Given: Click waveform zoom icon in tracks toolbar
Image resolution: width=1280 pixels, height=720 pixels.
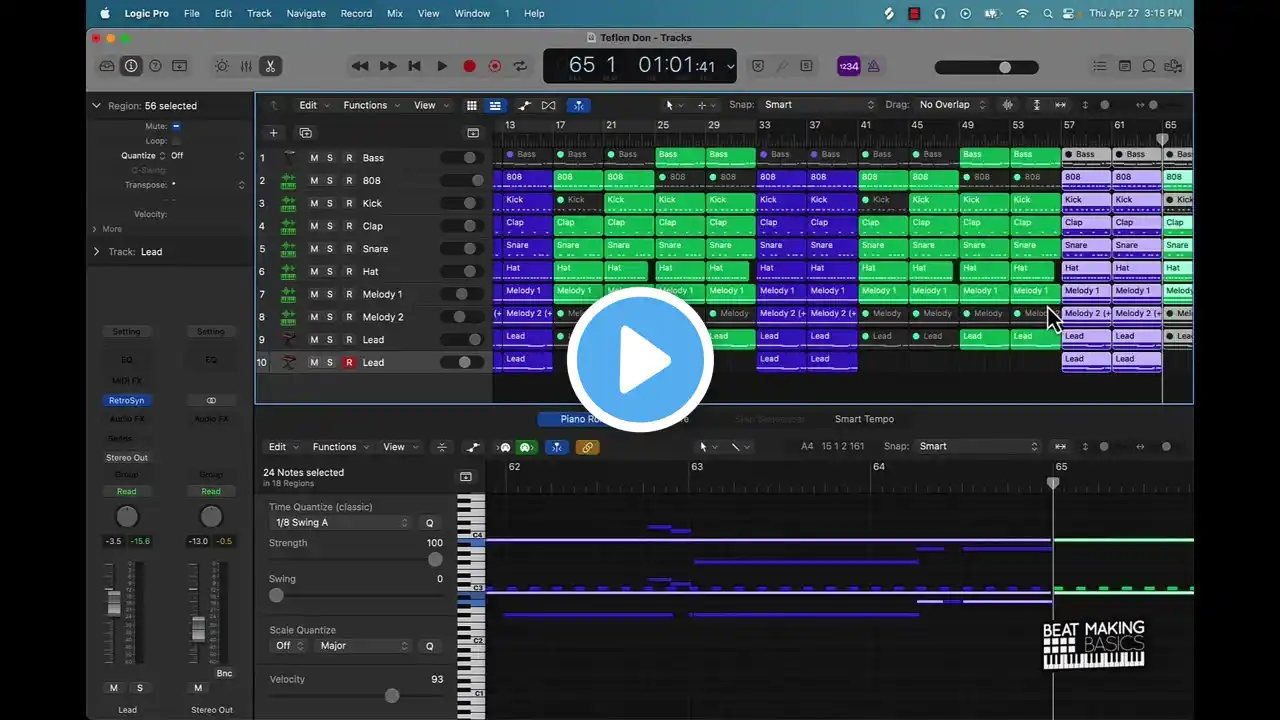Looking at the screenshot, I should 1007,105.
